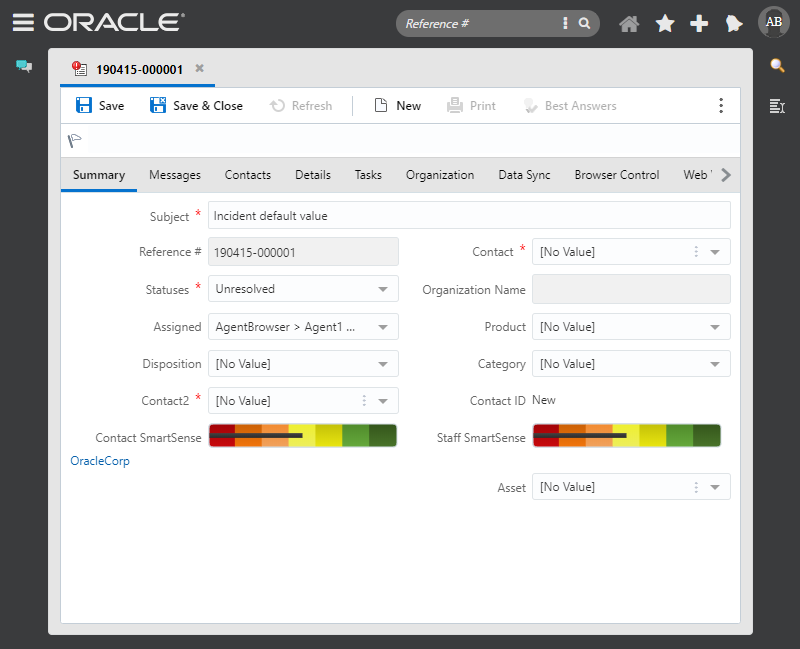Open the Data Sync tab
This screenshot has width=800, height=649.
524,174
